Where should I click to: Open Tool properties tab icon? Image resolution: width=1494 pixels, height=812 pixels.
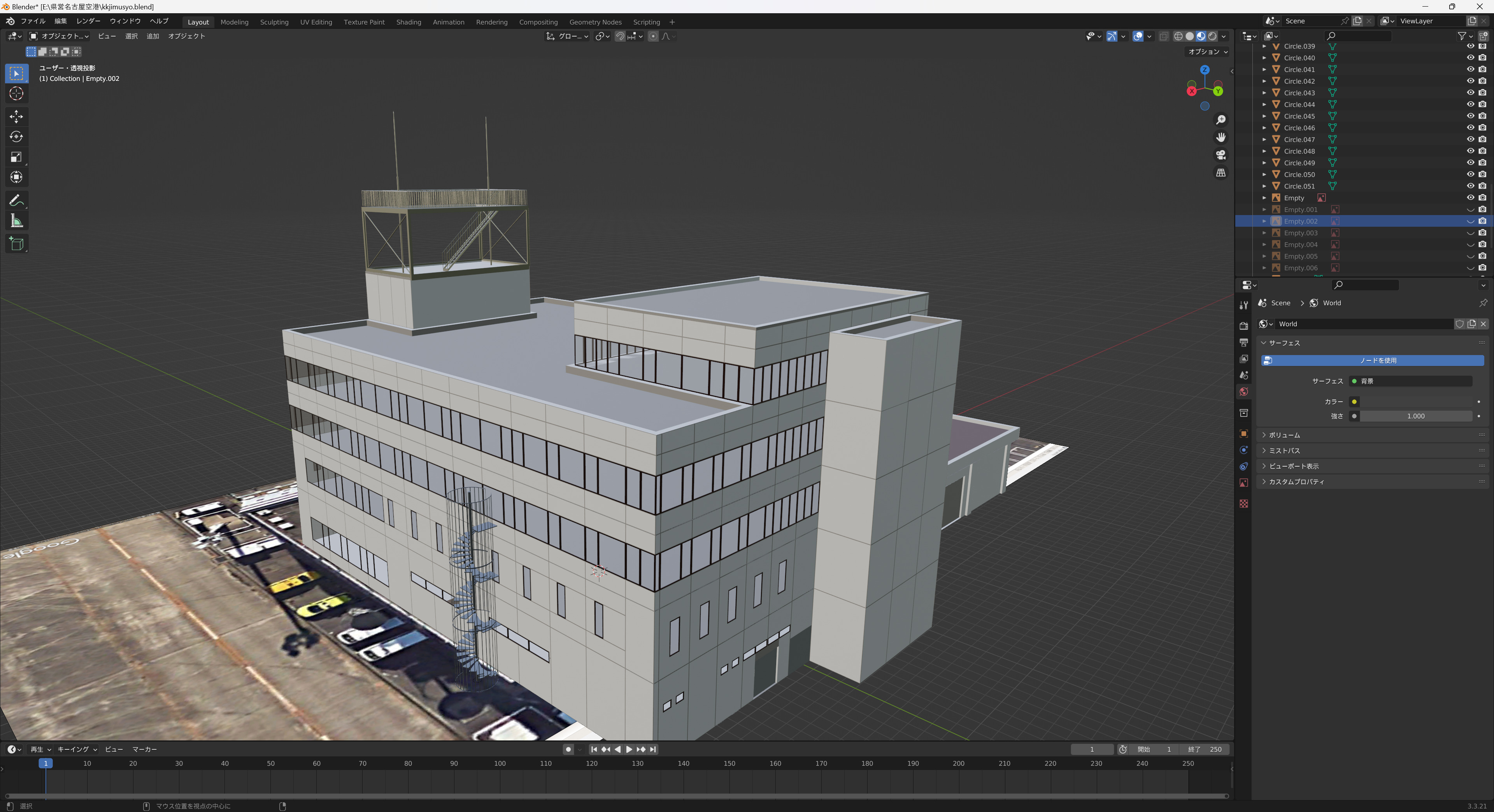pyautogui.click(x=1243, y=305)
